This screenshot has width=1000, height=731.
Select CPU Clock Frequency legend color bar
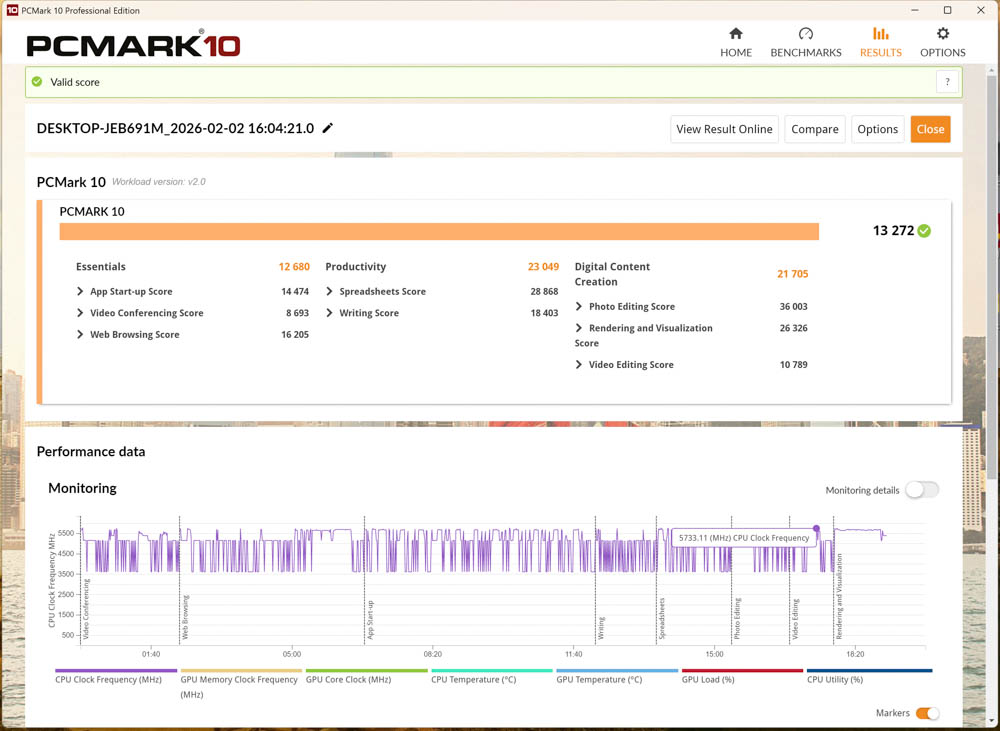coord(116,670)
